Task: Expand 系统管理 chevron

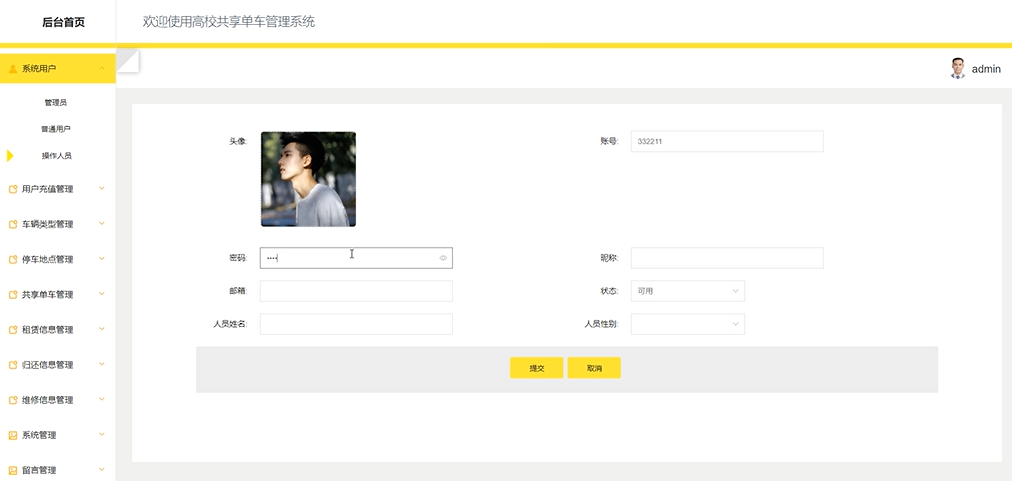Action: 102,435
